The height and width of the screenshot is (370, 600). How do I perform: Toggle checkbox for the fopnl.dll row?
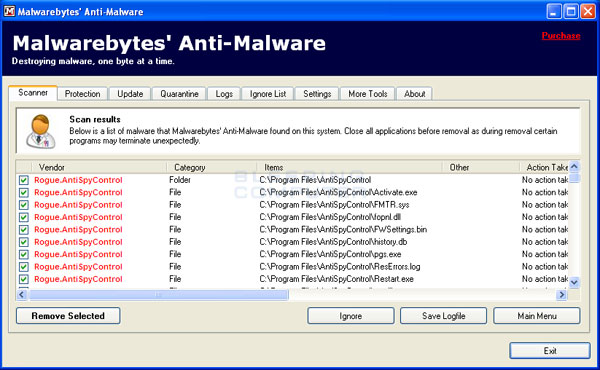pos(24,217)
